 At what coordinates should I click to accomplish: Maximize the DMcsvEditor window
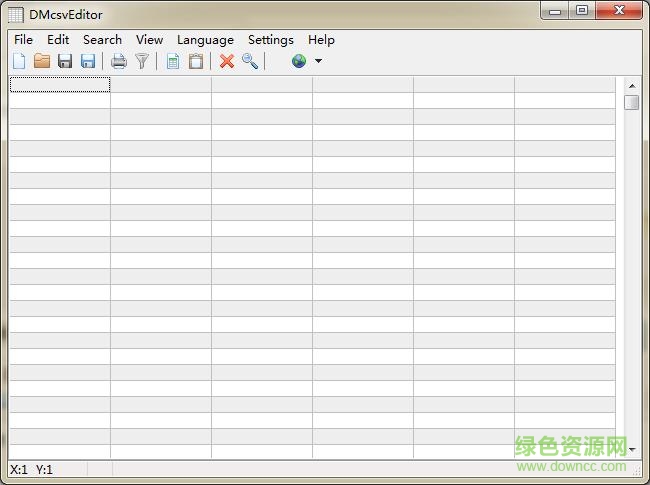(x=582, y=11)
